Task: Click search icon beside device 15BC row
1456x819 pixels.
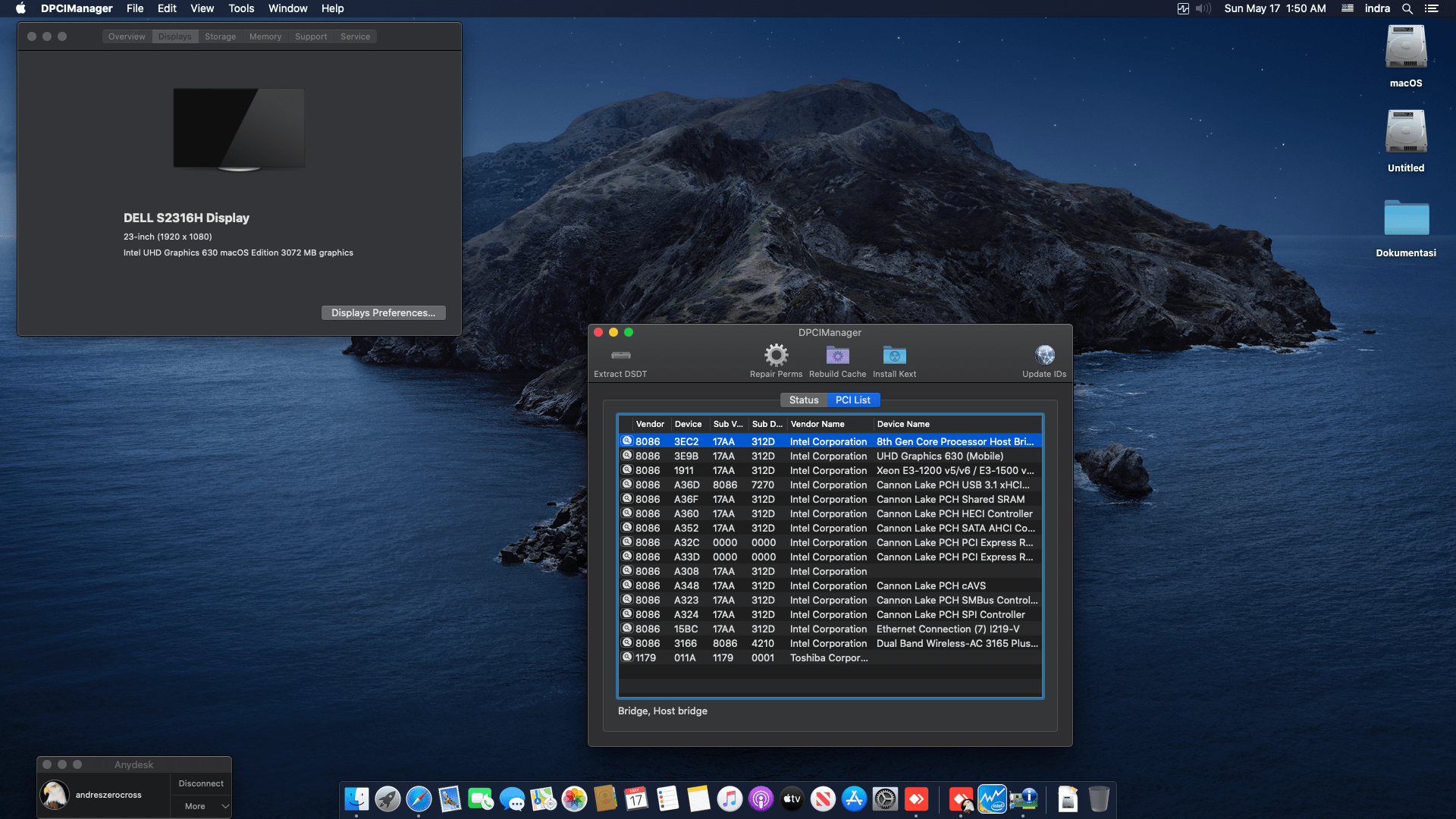Action: pyautogui.click(x=627, y=628)
